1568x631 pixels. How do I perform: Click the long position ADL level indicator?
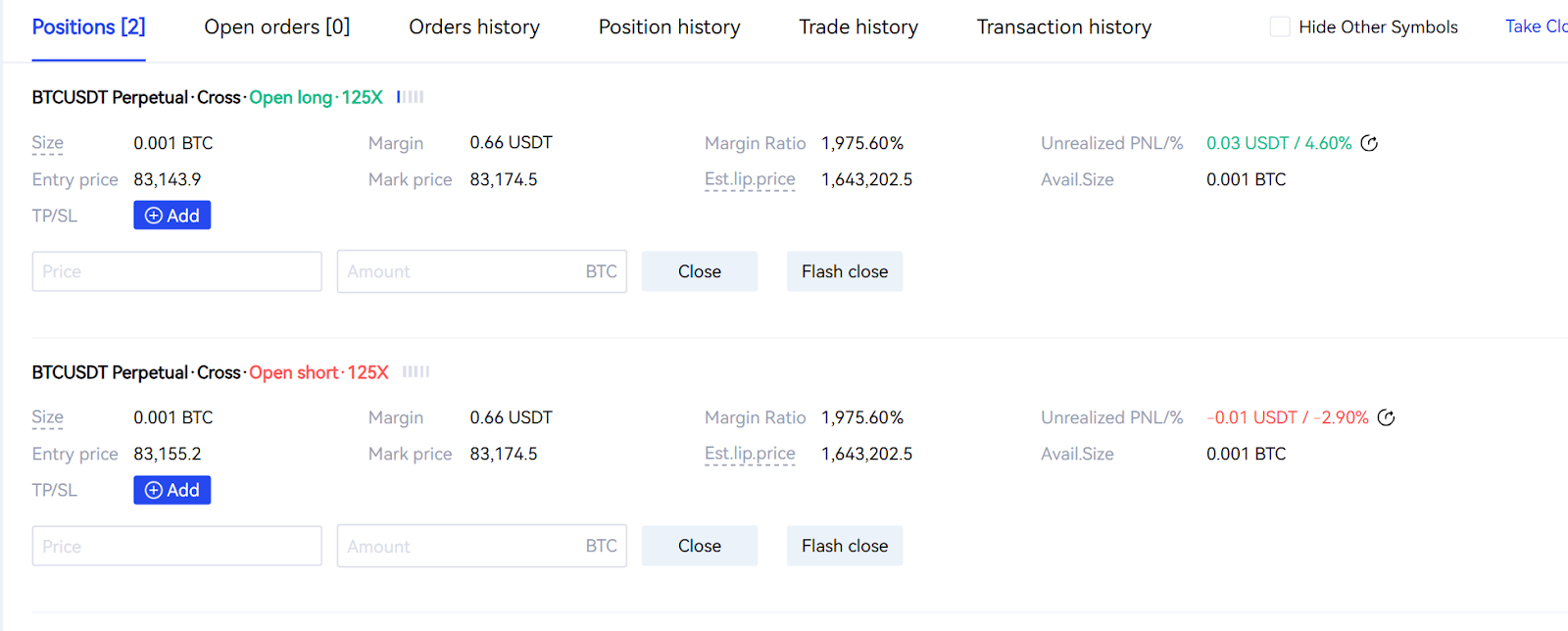411,97
